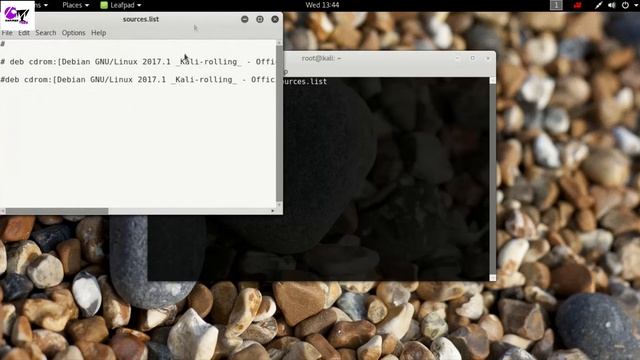The height and width of the screenshot is (360, 640).
Task: Click the '# deb cdrom' line in Leafpad
Action: [x=138, y=62]
